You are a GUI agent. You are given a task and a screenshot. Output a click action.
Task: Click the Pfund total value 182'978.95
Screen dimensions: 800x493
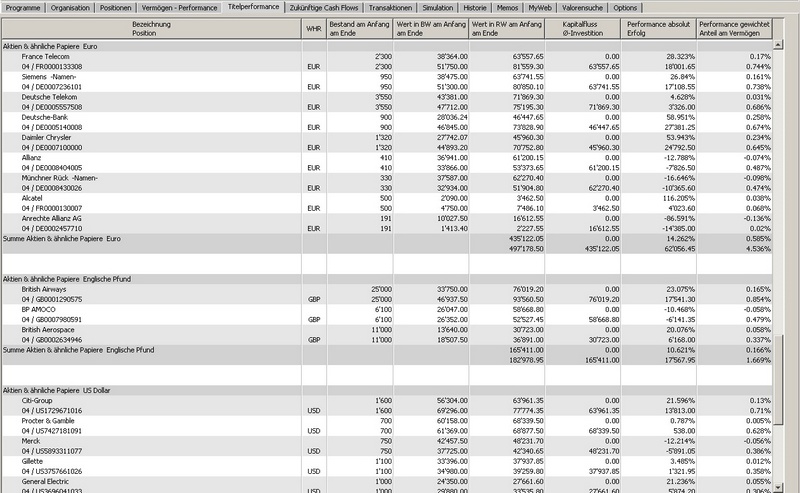(x=526, y=360)
